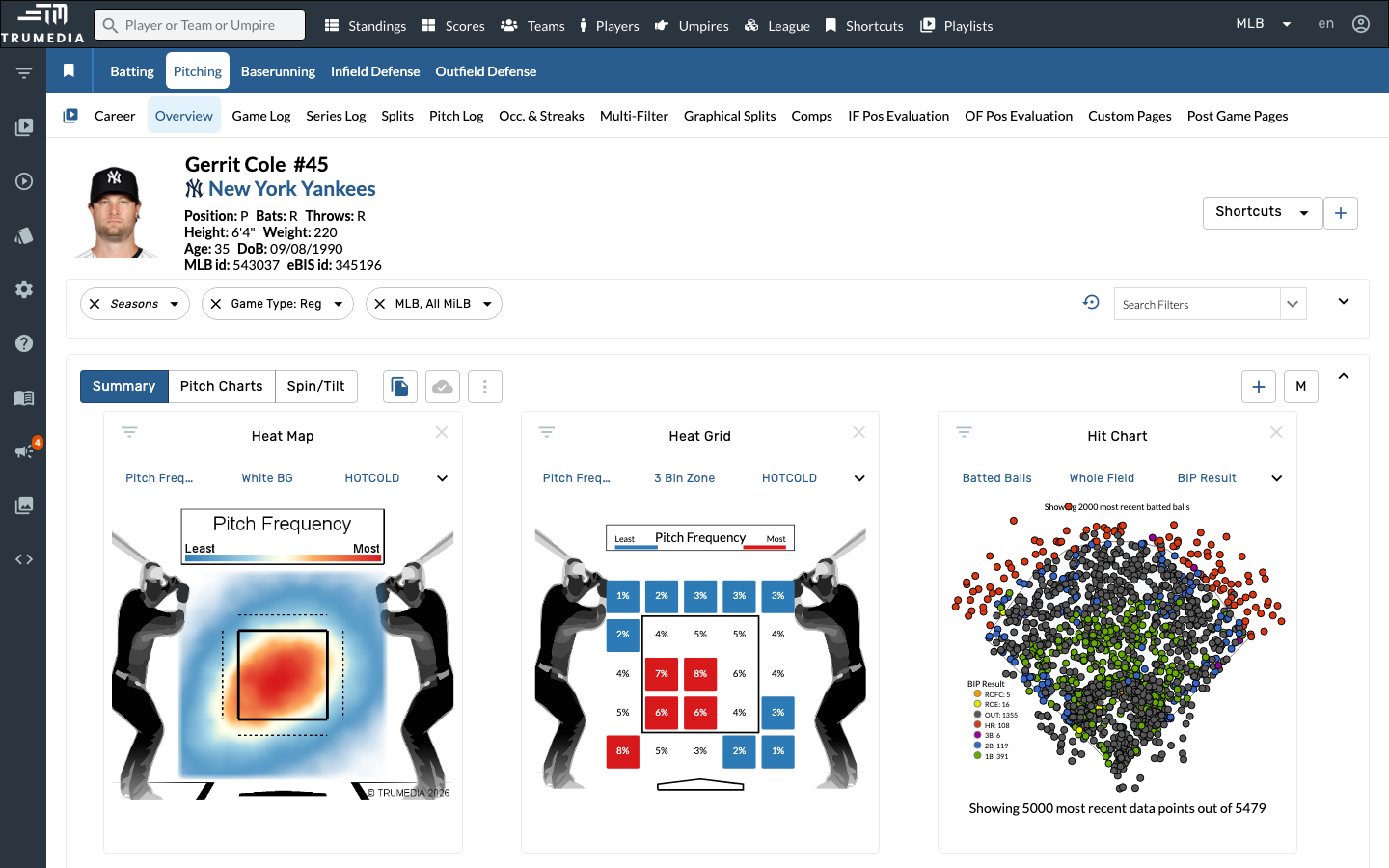Close the Heat Grid widget

point(859,432)
